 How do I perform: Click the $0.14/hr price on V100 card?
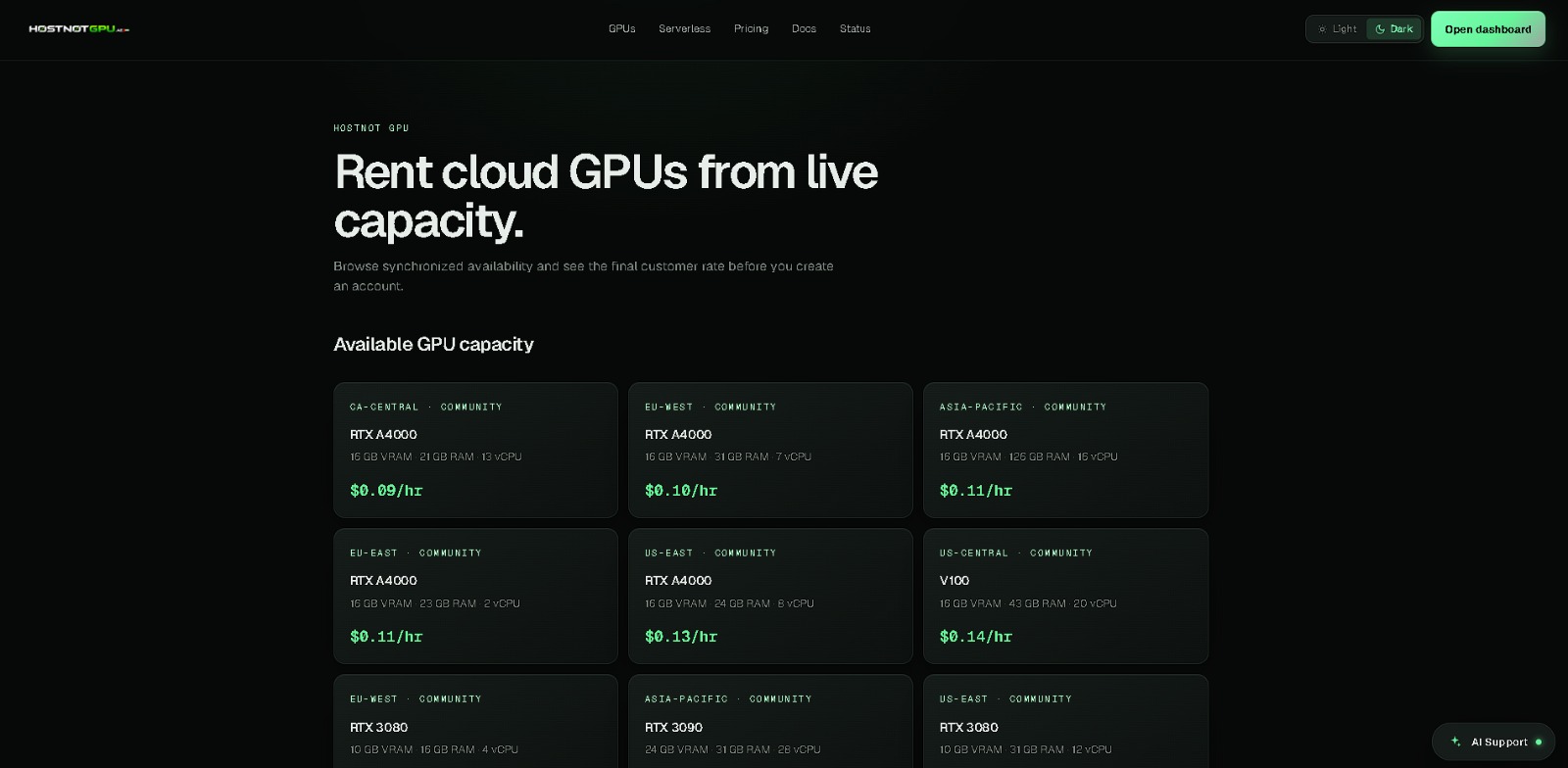click(976, 637)
